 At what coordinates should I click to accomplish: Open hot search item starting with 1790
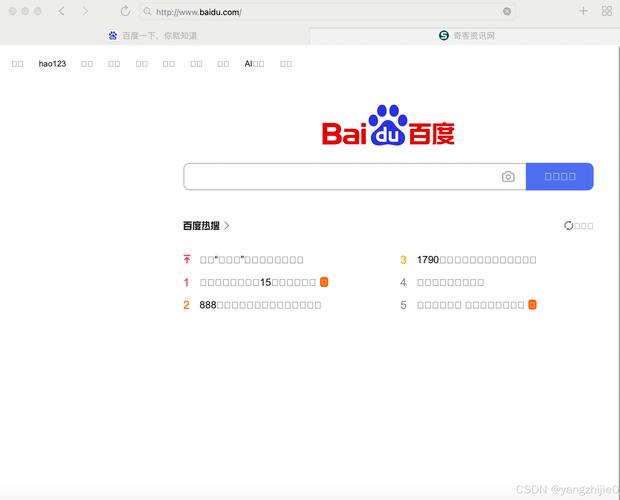point(476,260)
